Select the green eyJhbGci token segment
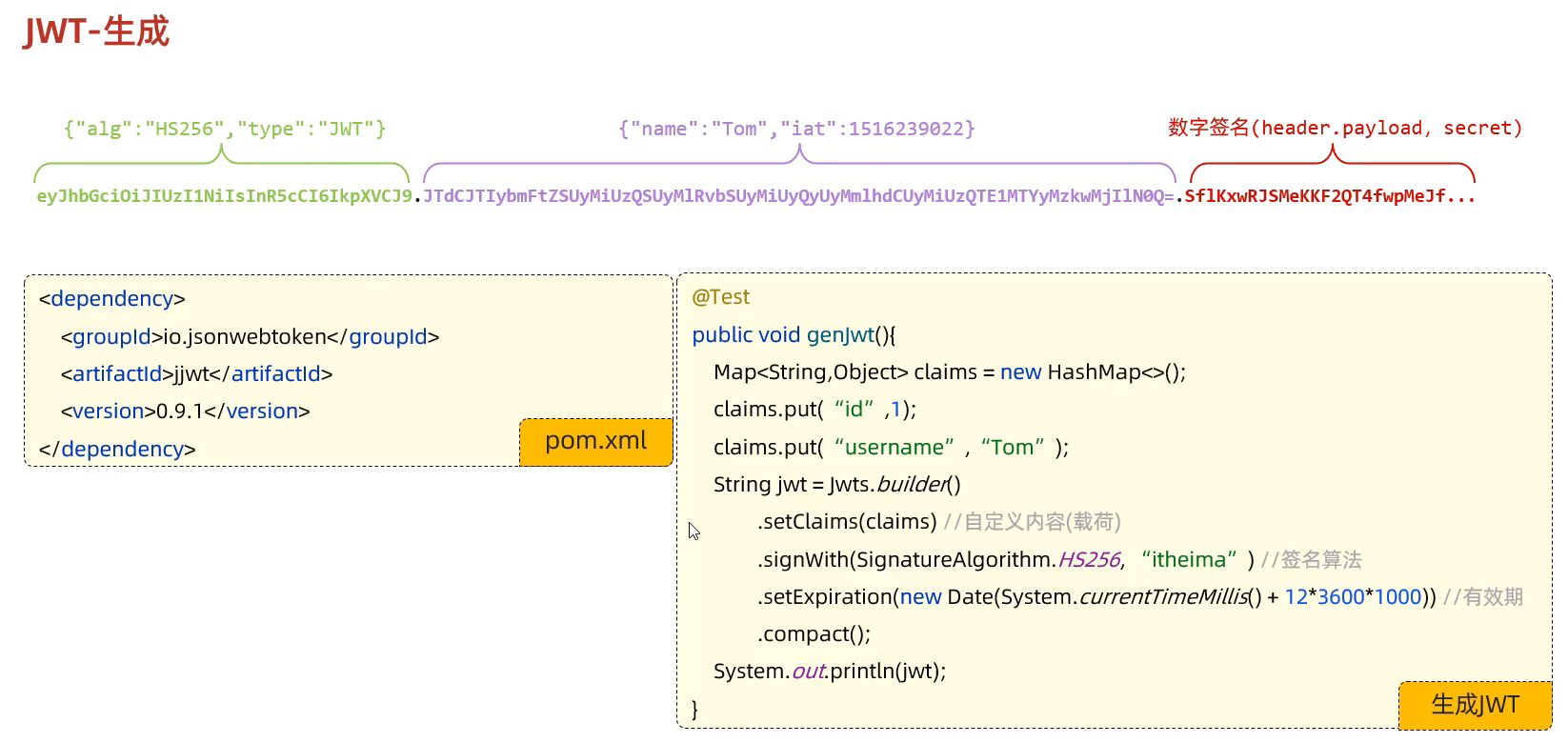 point(224,196)
